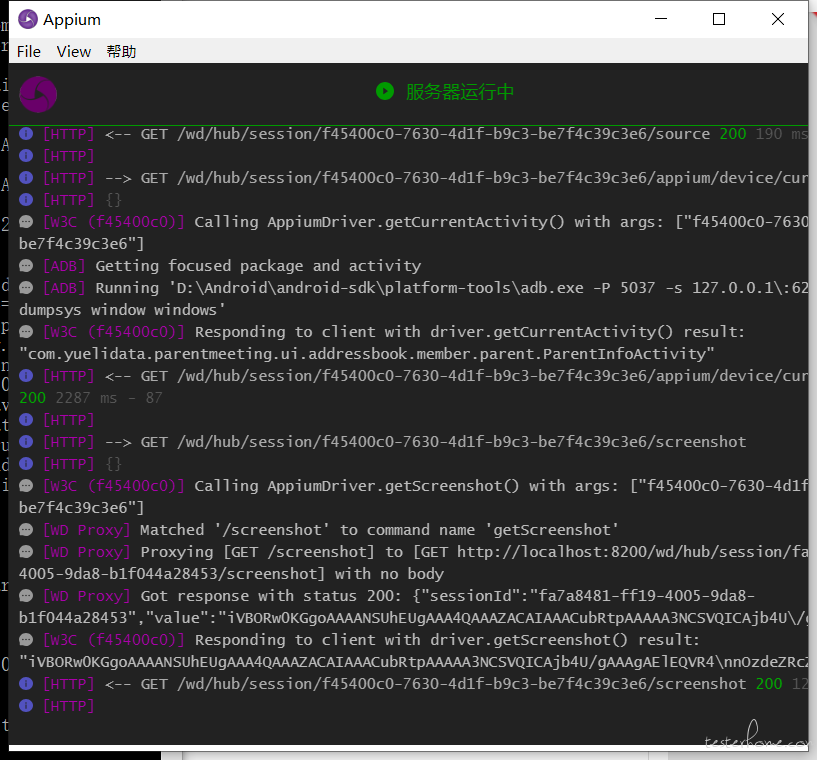Click the 'driver.getCurrentActivity() result:' log text
The height and width of the screenshot is (760, 817).
tap(588, 332)
